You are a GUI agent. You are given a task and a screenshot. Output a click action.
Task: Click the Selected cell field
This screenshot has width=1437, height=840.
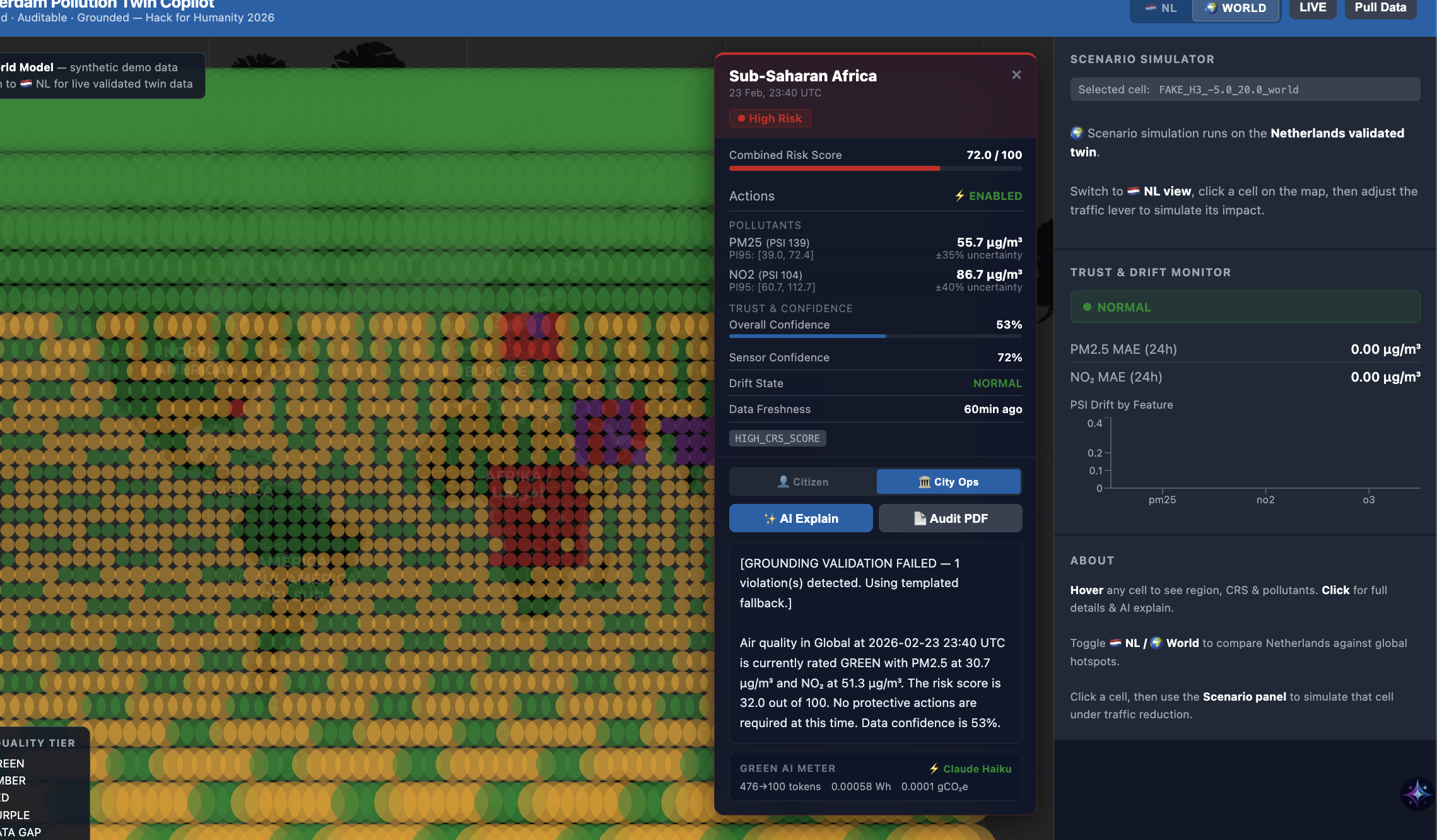pyautogui.click(x=1245, y=90)
